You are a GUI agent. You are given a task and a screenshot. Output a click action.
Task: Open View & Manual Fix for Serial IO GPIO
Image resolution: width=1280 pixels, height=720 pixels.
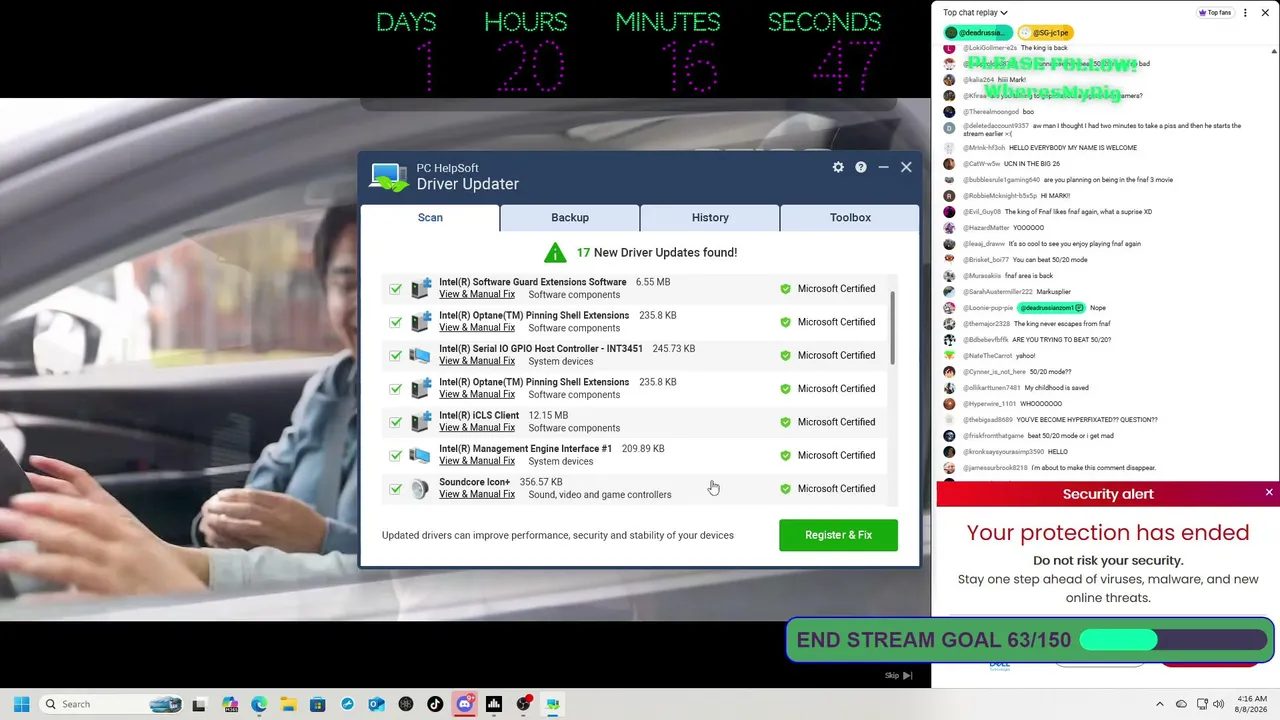click(x=477, y=361)
